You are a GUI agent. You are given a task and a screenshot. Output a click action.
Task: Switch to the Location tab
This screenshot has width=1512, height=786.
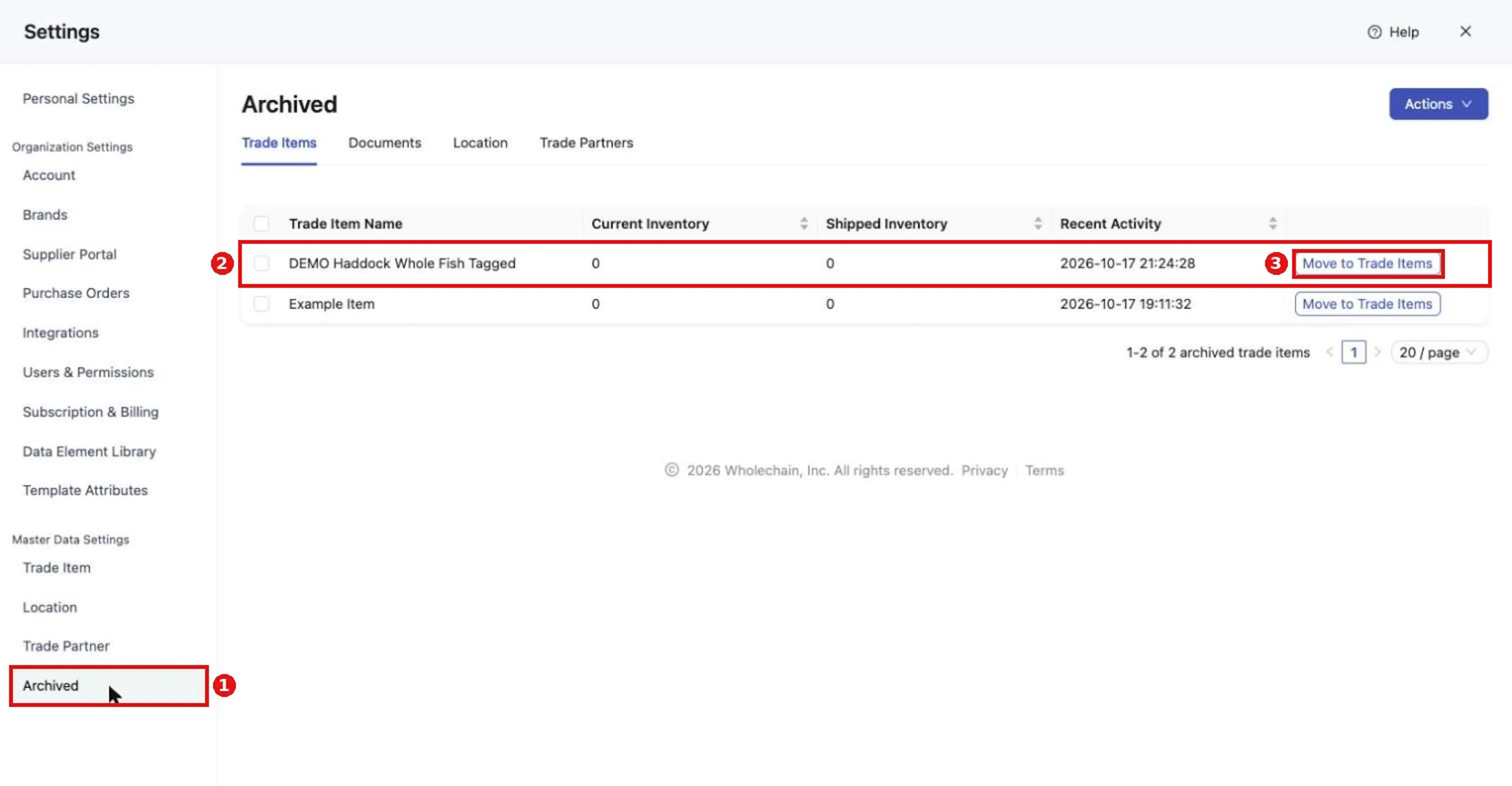tap(480, 143)
